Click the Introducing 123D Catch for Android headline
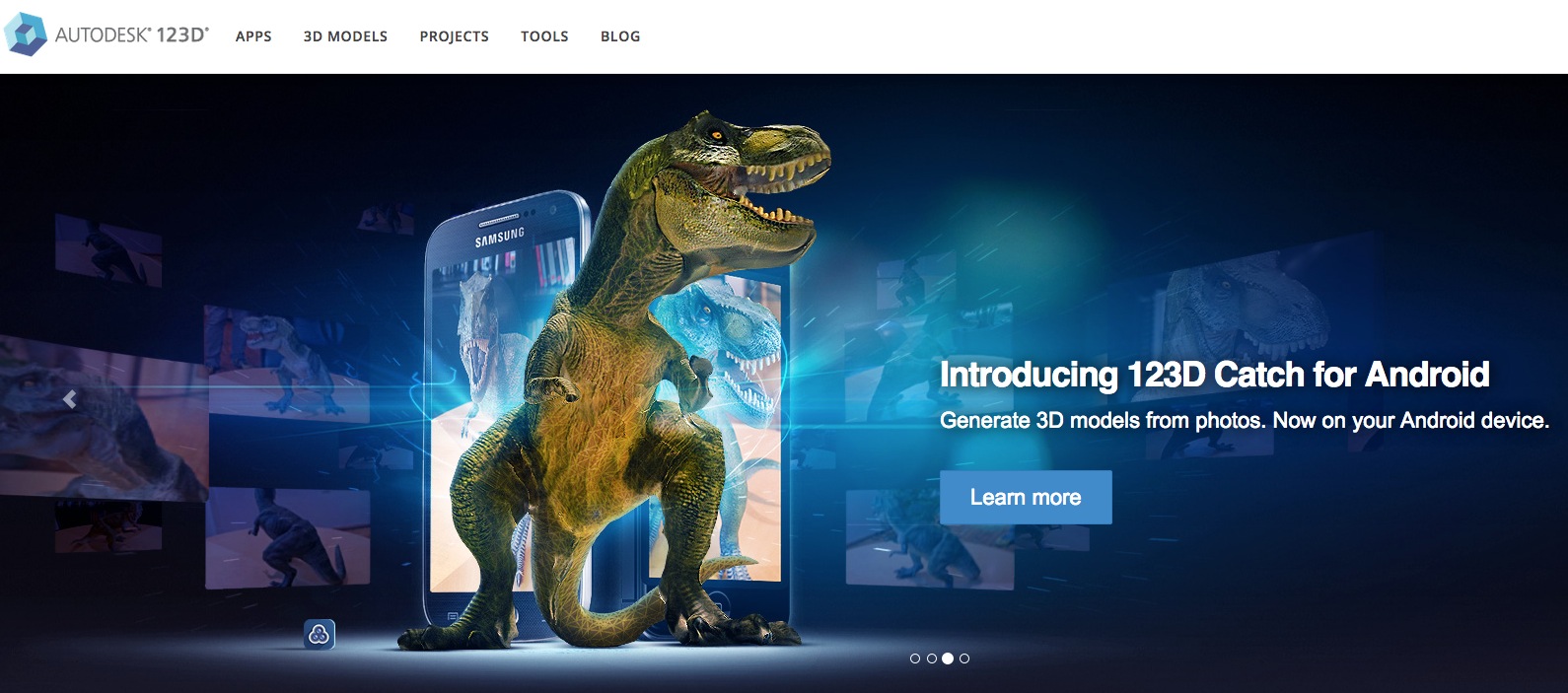The width and height of the screenshot is (1568, 693). (1214, 375)
